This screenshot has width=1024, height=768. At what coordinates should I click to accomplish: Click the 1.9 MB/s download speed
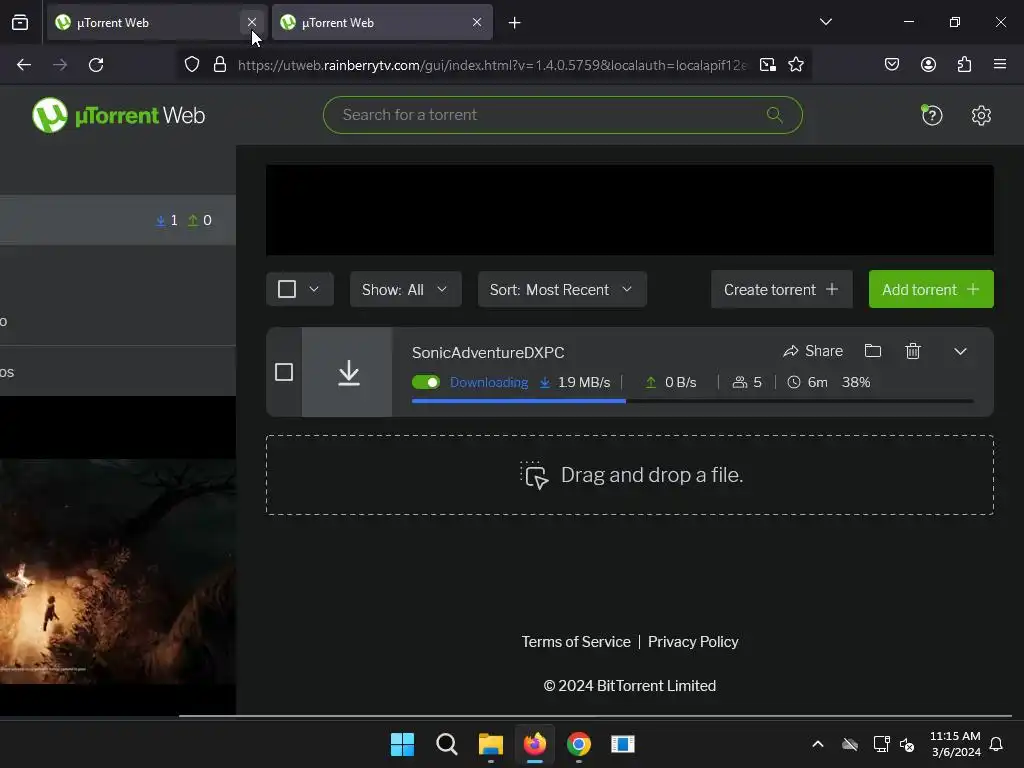(584, 382)
